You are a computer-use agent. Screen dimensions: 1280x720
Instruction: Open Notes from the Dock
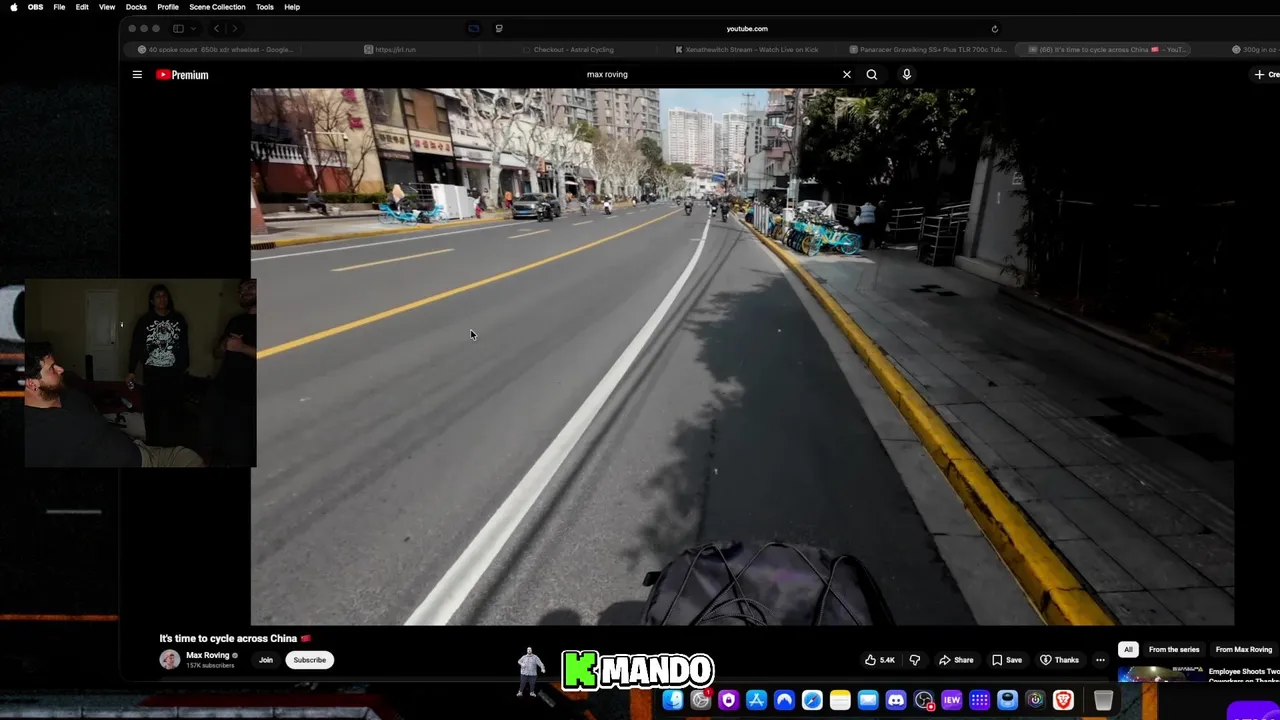(x=840, y=700)
